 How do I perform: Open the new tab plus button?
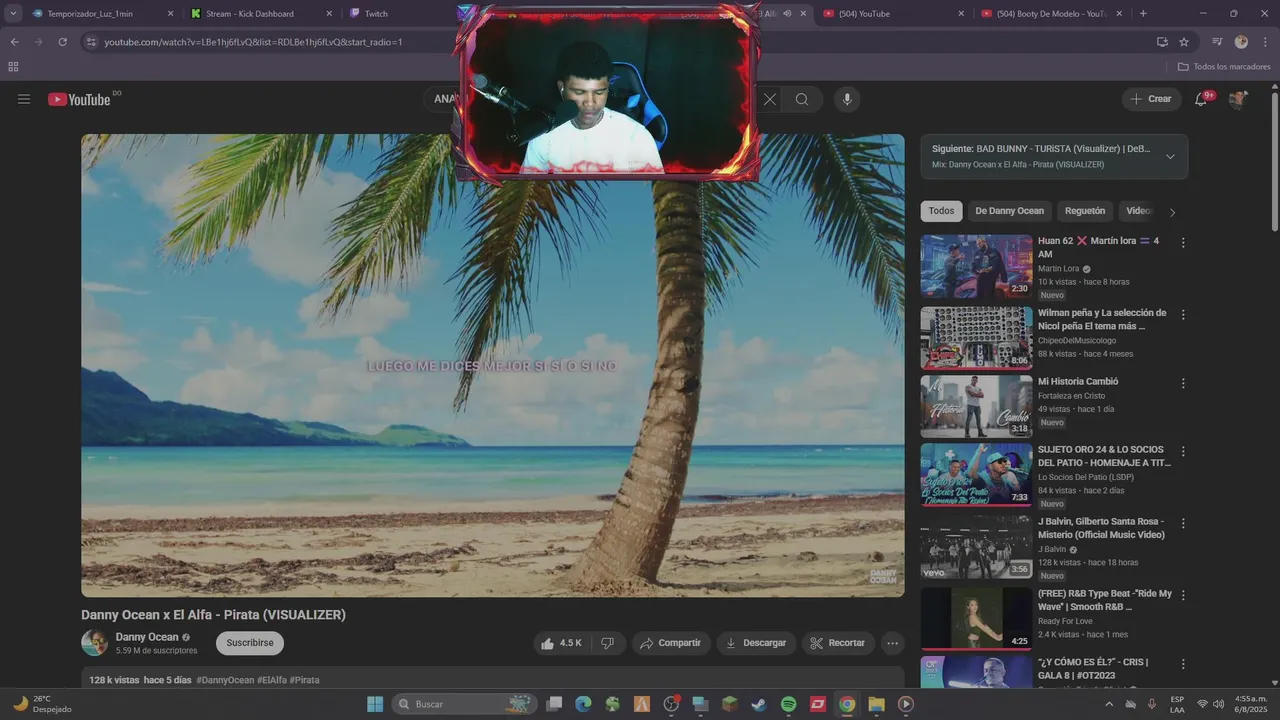pyautogui.click(x=1143, y=14)
